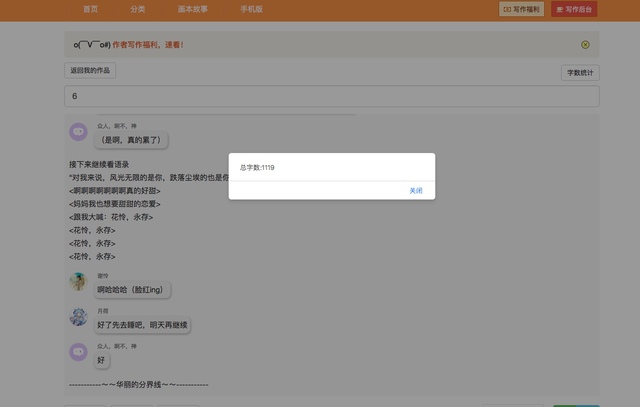Click the 华丽的分界线 divider text line
The image size is (640, 407).
(138, 384)
